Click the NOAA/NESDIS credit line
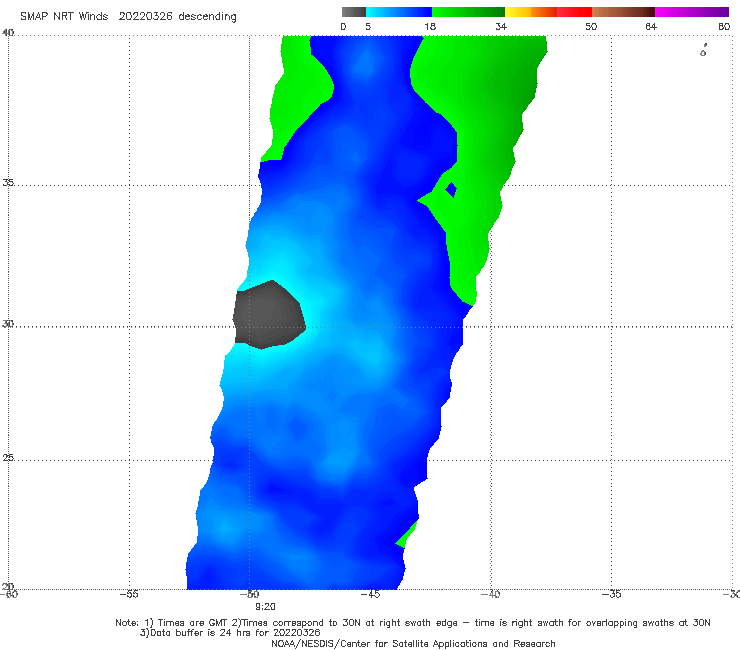 pyautogui.click(x=413, y=644)
